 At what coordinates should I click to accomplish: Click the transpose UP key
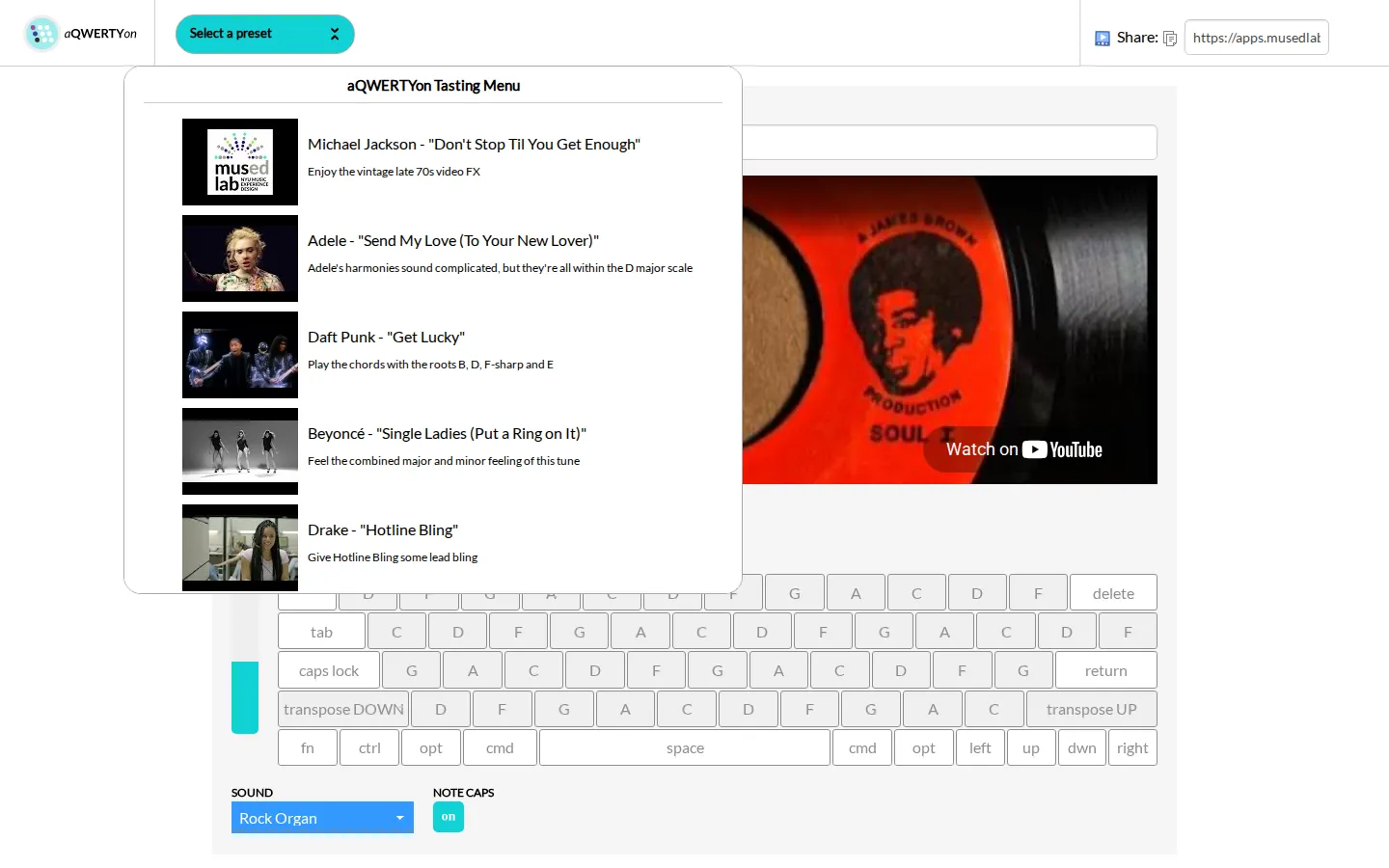(x=1092, y=709)
